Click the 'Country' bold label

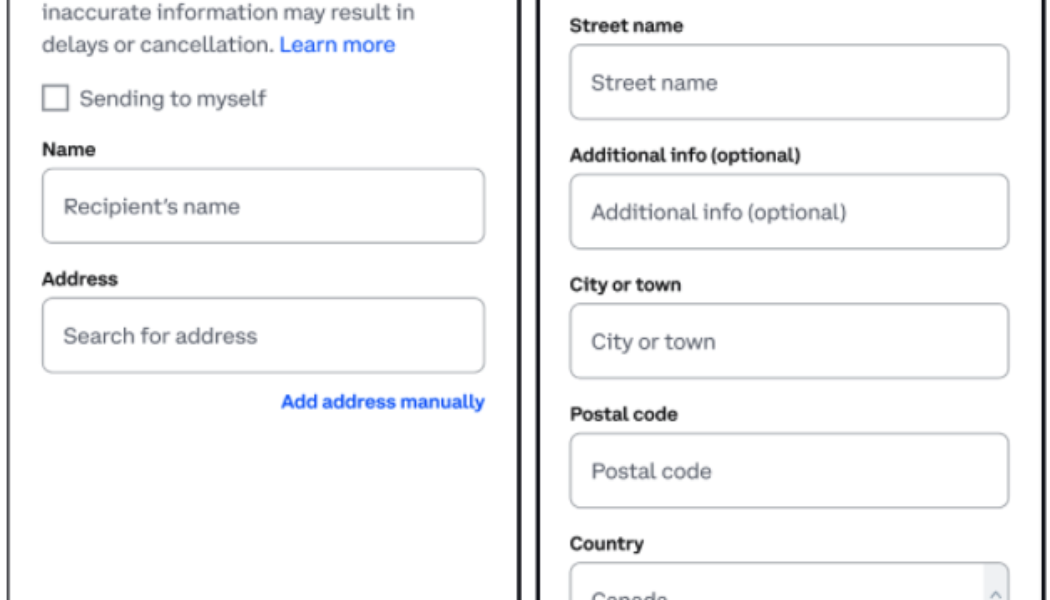pos(606,544)
